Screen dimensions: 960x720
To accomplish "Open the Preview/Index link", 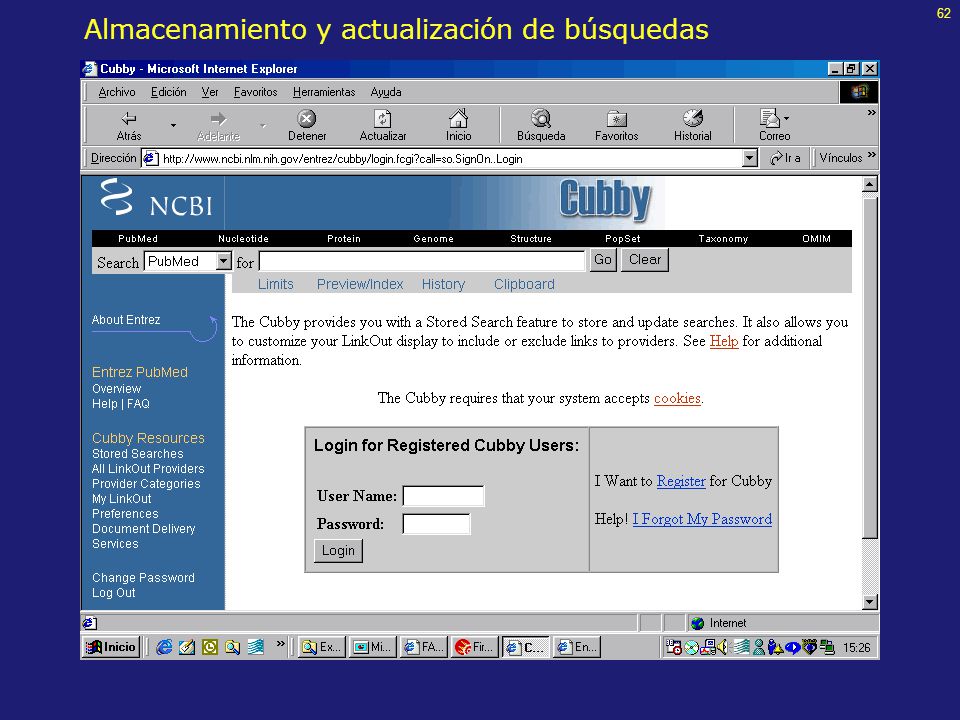I will [360, 284].
